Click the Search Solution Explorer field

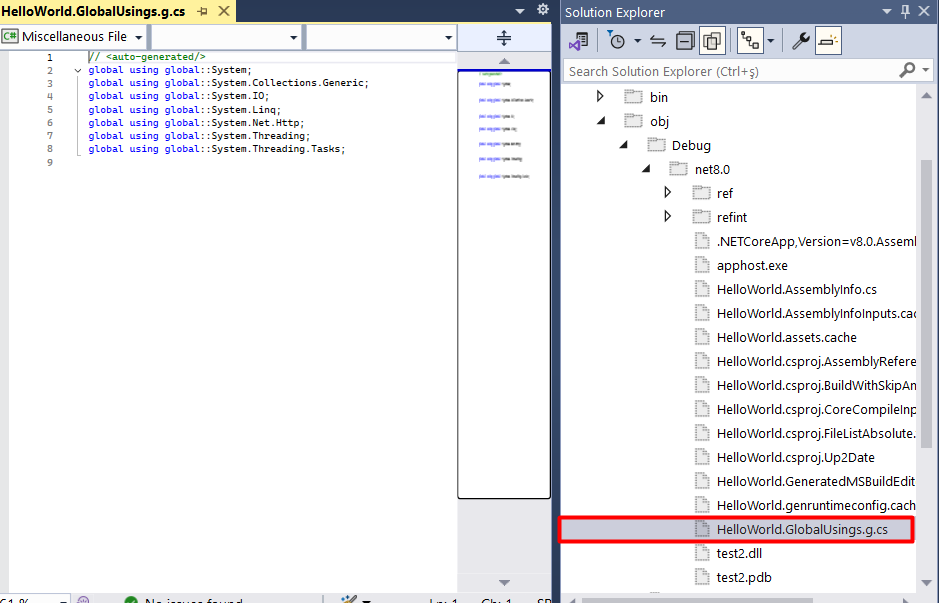click(x=731, y=71)
